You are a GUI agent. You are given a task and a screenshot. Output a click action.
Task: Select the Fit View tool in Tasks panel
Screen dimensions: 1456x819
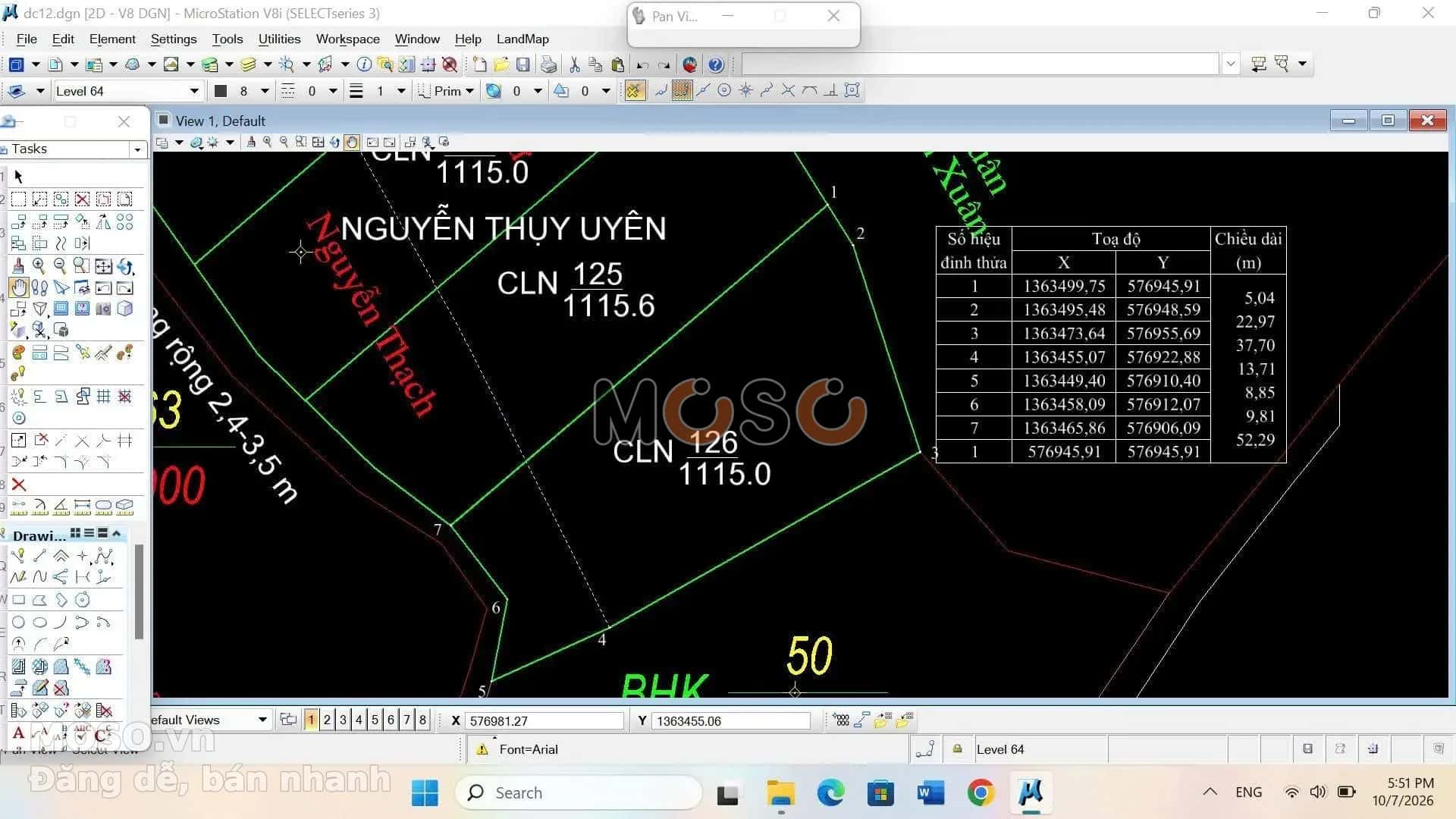coord(103,265)
